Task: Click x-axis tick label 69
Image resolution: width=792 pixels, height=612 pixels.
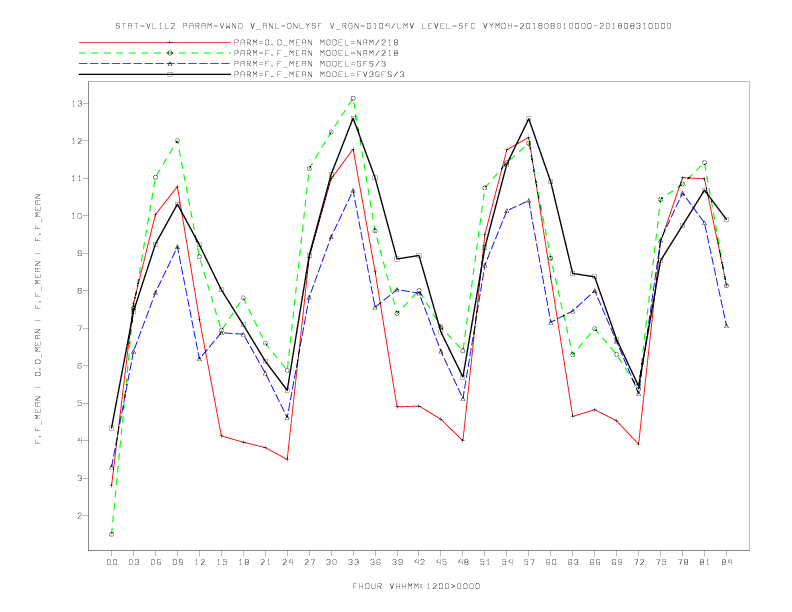Action: pyautogui.click(x=617, y=562)
